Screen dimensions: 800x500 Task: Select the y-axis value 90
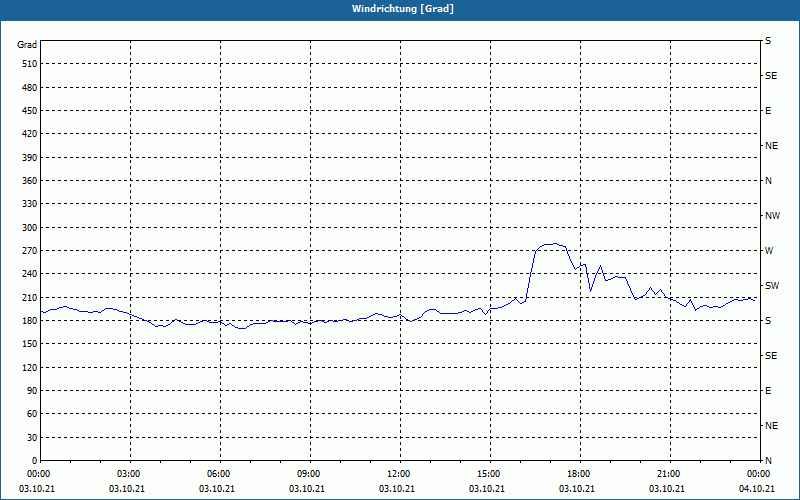coord(32,391)
